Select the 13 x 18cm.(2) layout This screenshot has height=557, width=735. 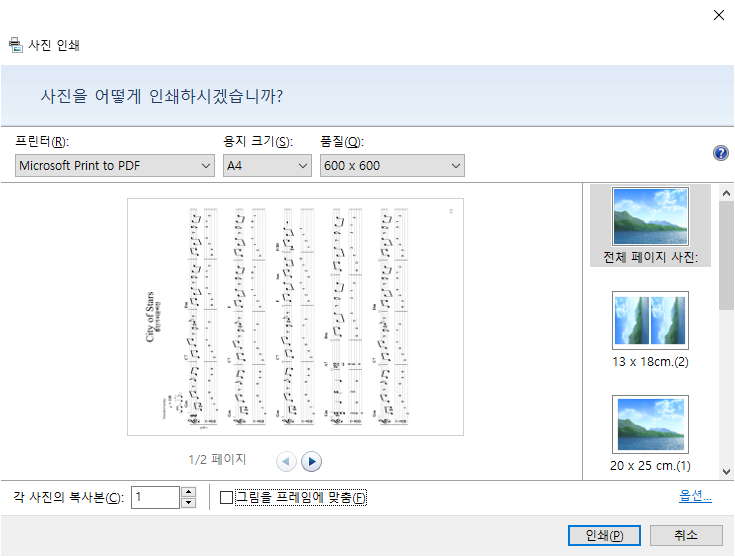(x=650, y=330)
